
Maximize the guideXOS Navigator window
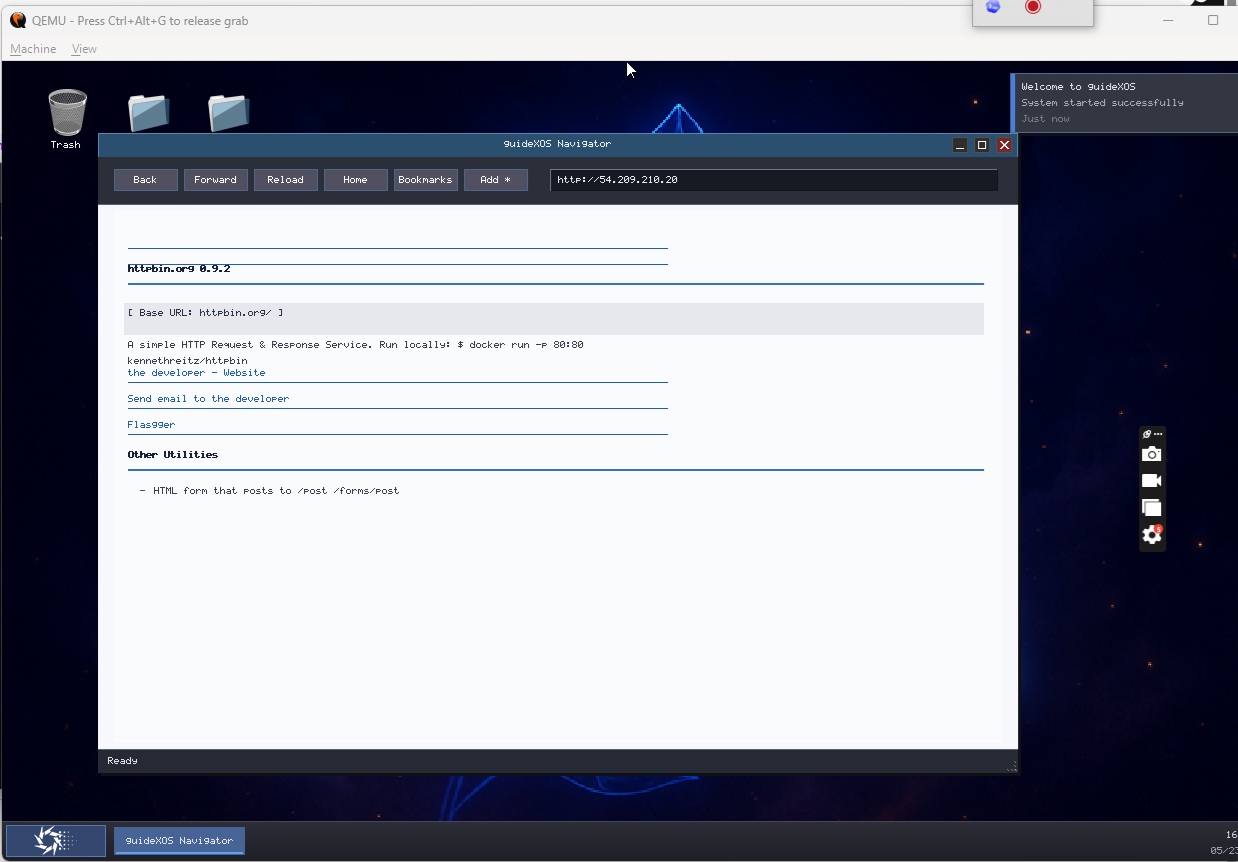982,145
